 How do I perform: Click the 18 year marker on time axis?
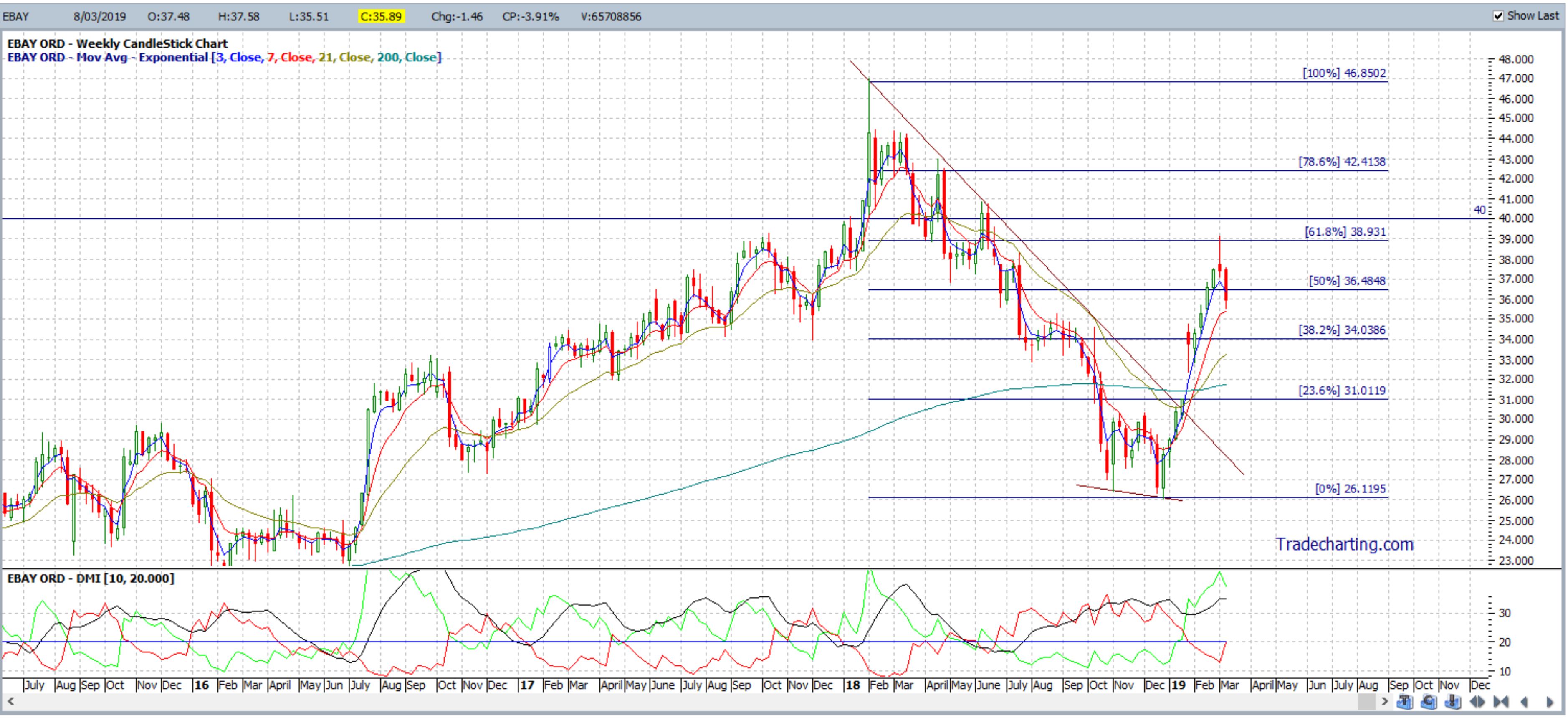(852, 685)
